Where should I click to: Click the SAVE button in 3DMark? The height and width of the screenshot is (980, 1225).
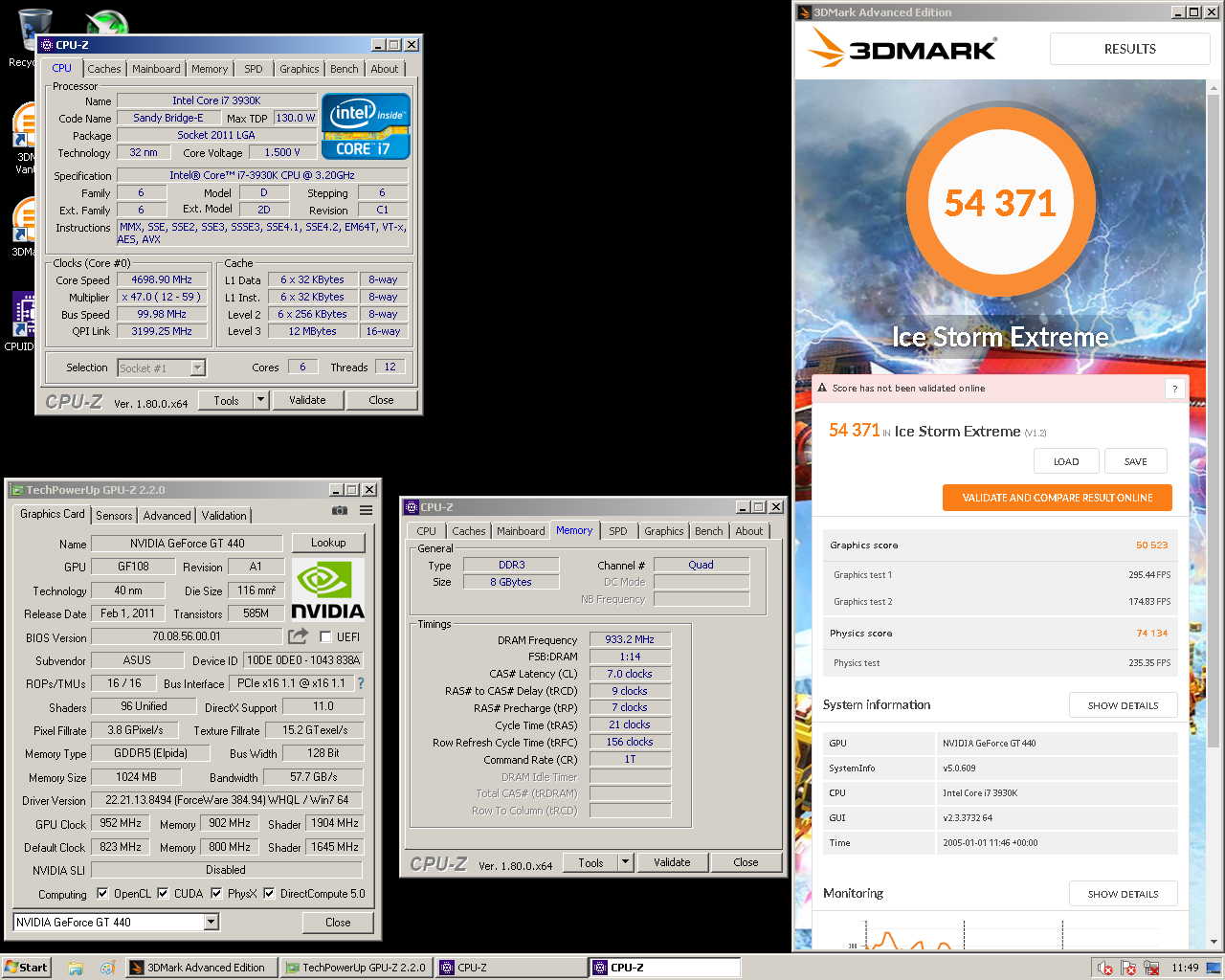[1135, 461]
